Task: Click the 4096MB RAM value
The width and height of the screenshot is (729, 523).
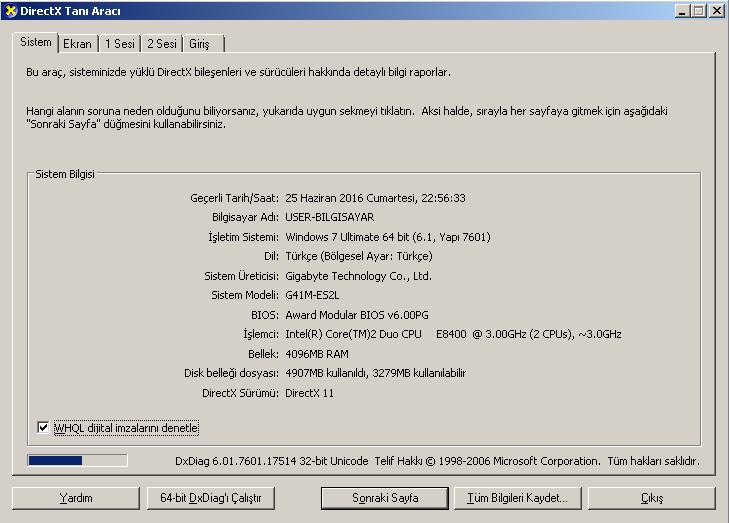Action: pos(317,354)
